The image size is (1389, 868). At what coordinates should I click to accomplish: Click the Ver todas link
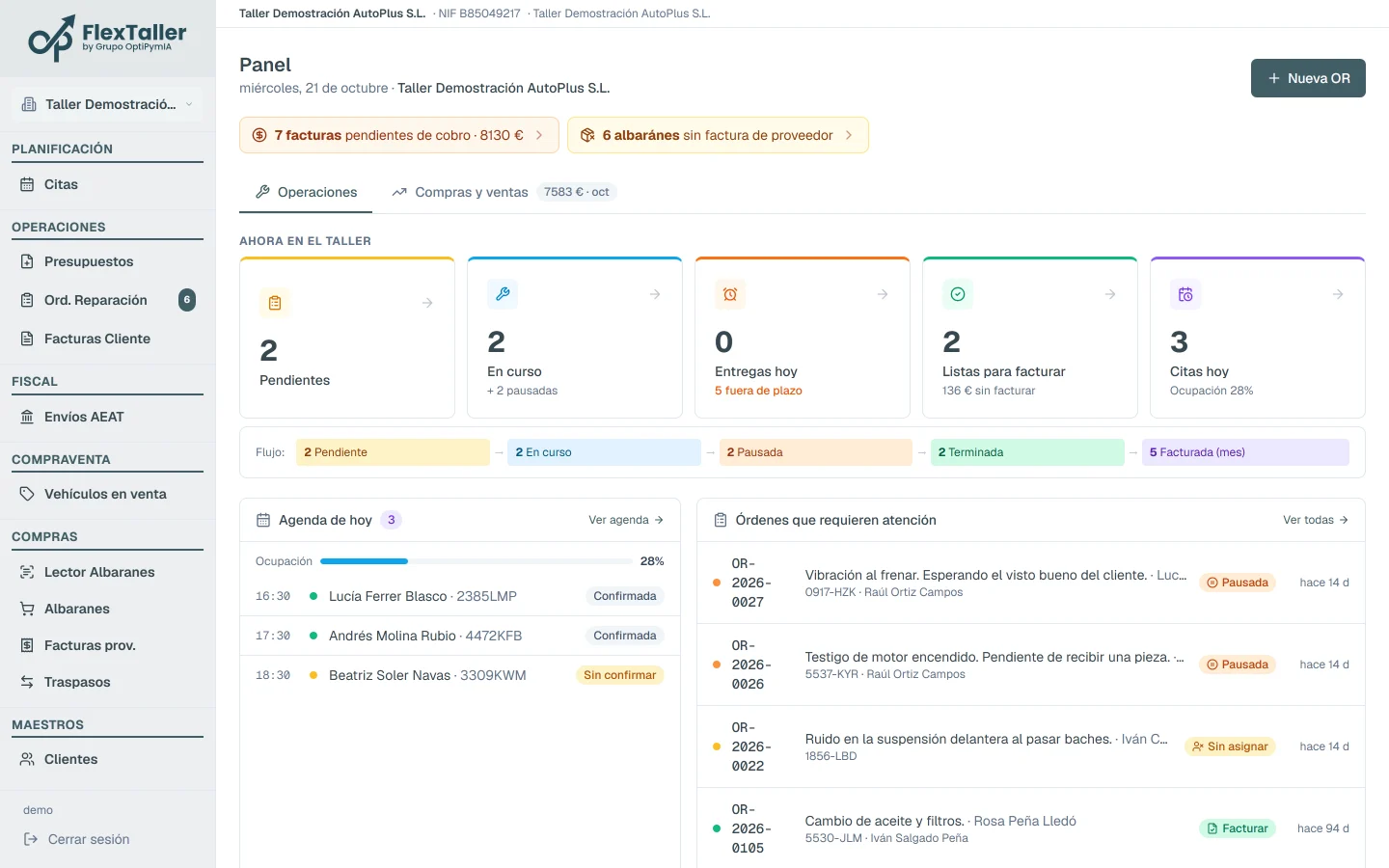[x=1316, y=520]
